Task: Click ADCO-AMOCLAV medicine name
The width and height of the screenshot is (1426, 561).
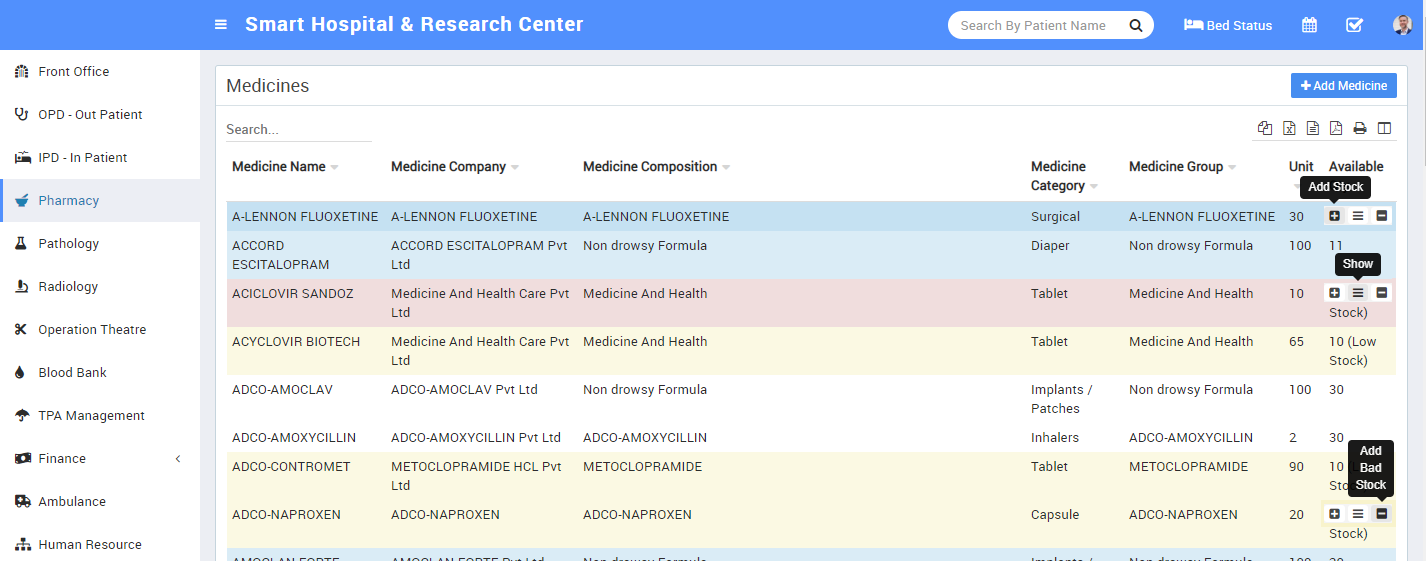Action: (x=282, y=390)
